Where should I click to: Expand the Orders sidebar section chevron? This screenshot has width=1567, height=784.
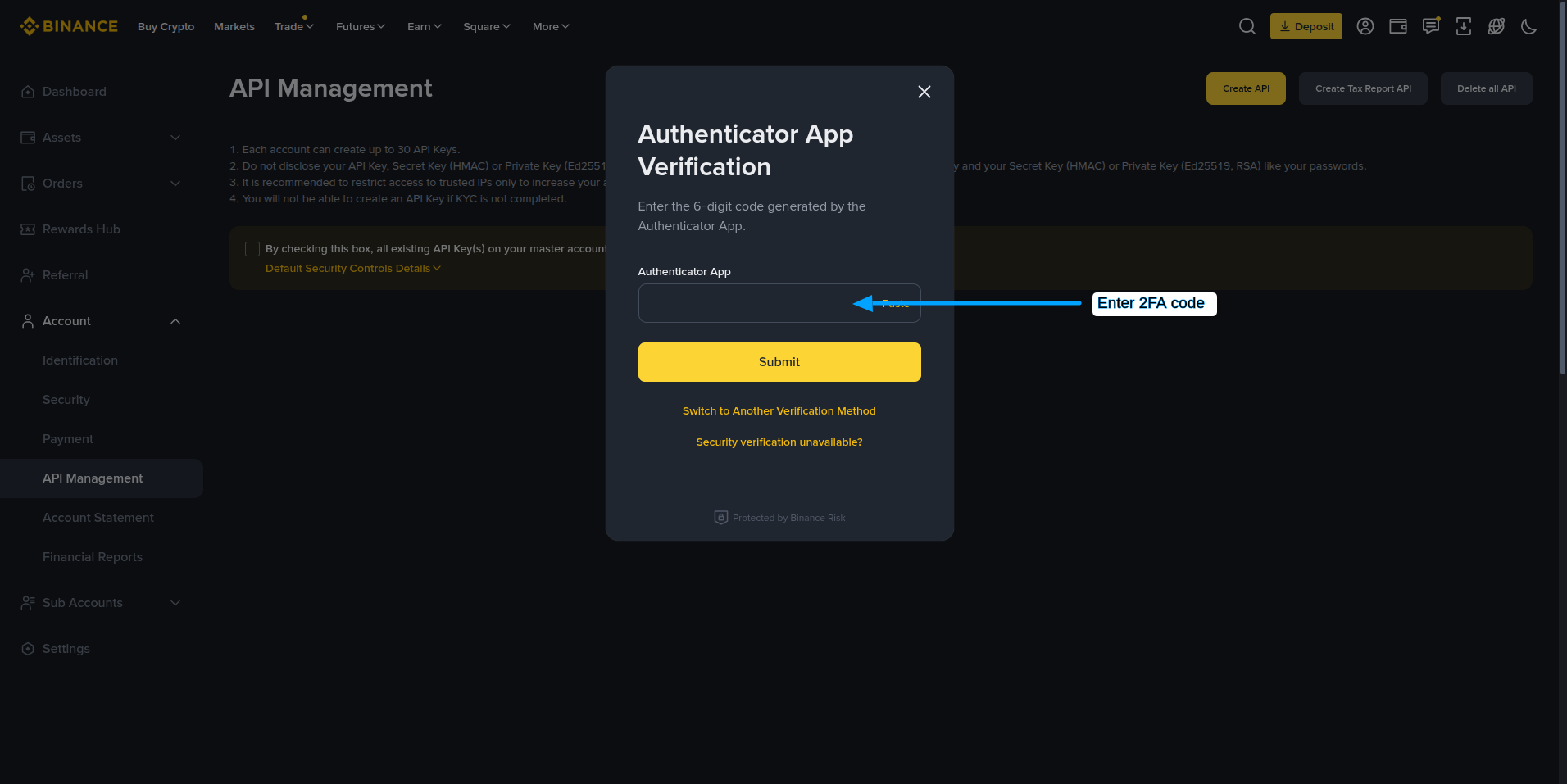coord(175,184)
